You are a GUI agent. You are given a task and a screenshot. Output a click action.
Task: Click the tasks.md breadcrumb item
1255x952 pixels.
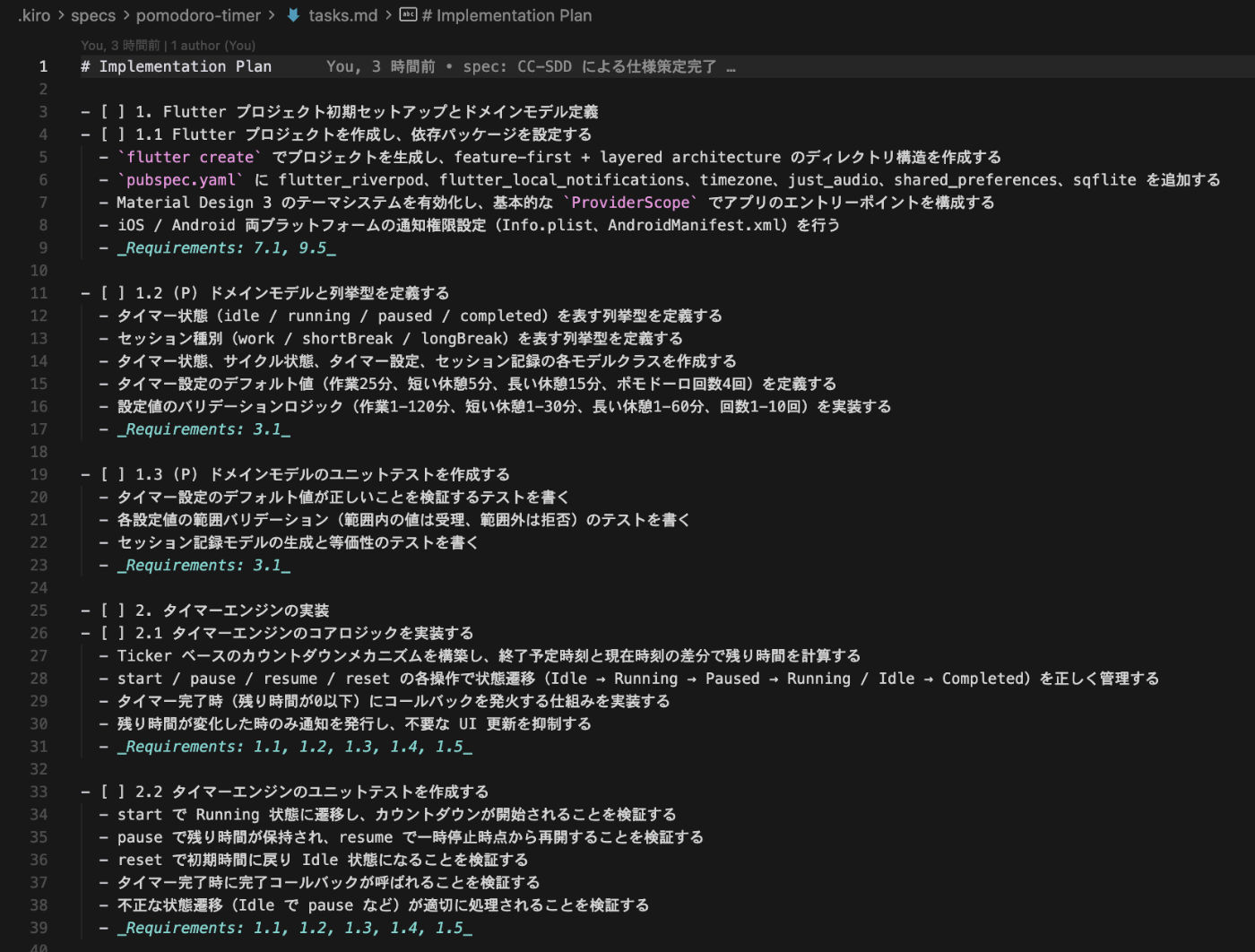click(342, 15)
